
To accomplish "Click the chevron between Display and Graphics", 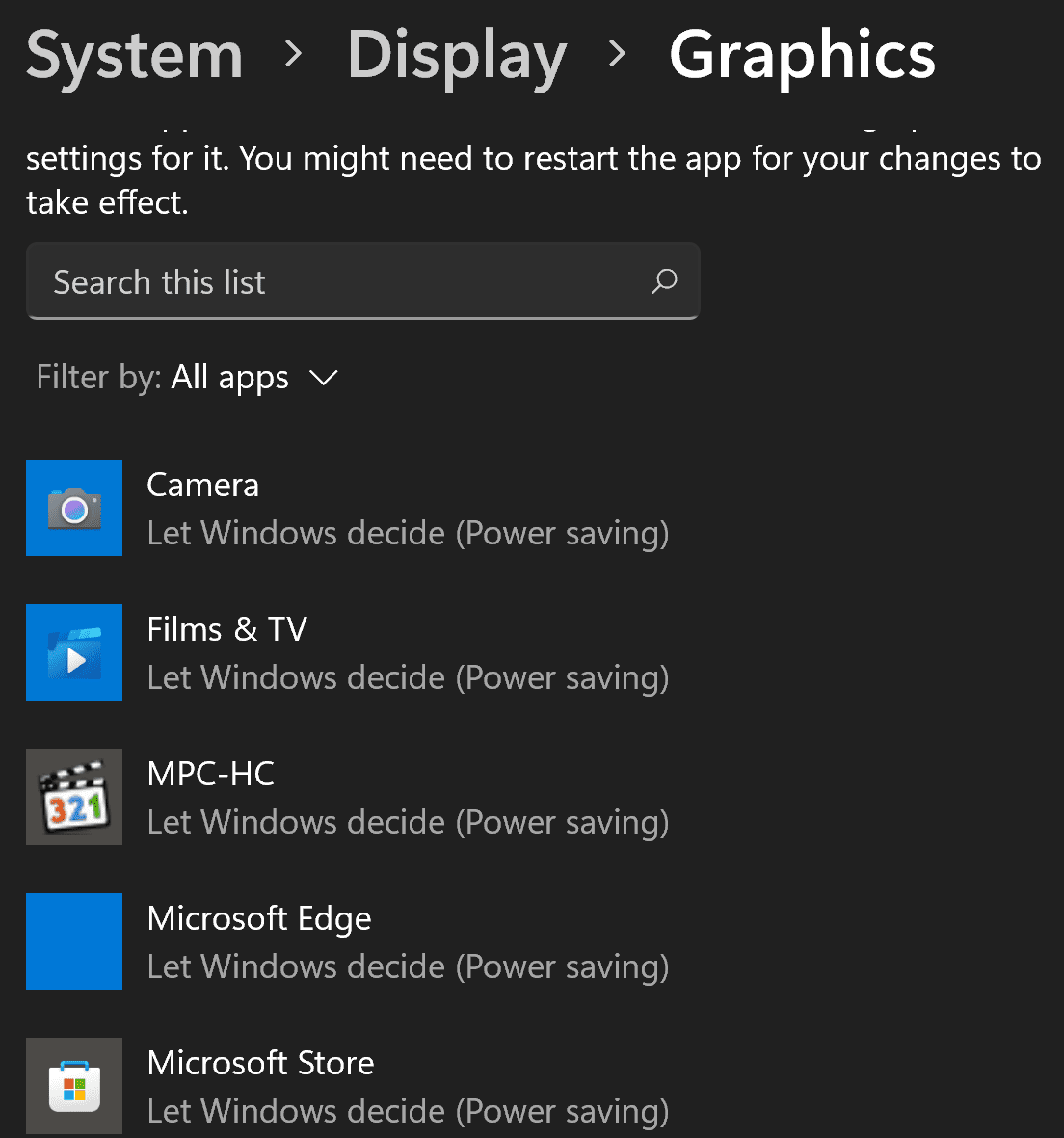I will [617, 54].
